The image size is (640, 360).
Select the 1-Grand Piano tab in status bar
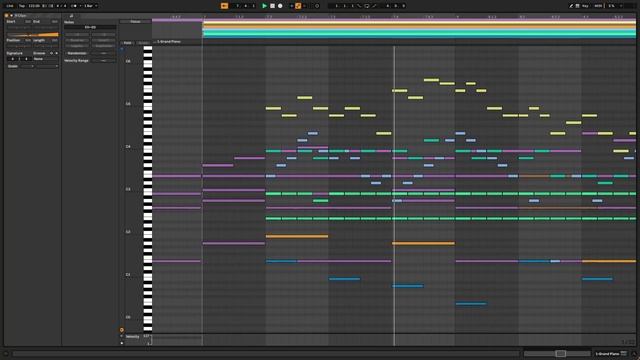(x=607, y=353)
